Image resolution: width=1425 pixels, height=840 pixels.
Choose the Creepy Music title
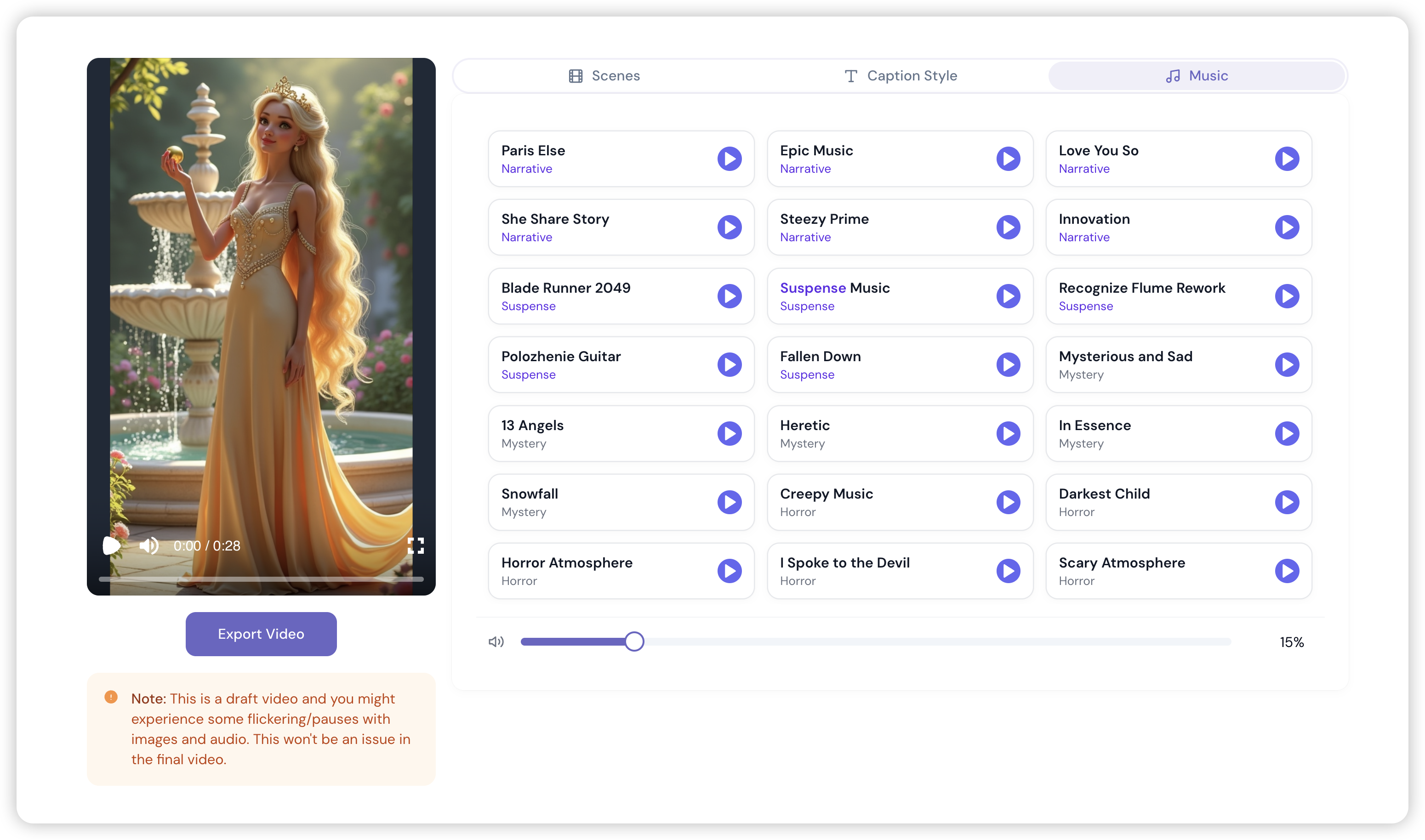826,494
